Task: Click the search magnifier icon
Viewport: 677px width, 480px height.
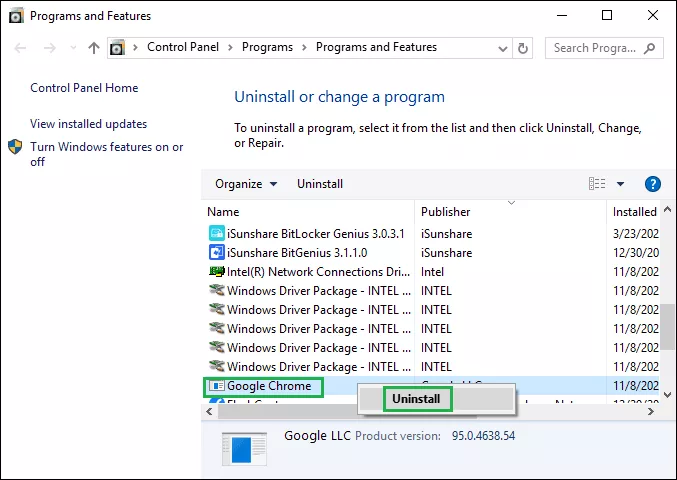Action: click(649, 48)
